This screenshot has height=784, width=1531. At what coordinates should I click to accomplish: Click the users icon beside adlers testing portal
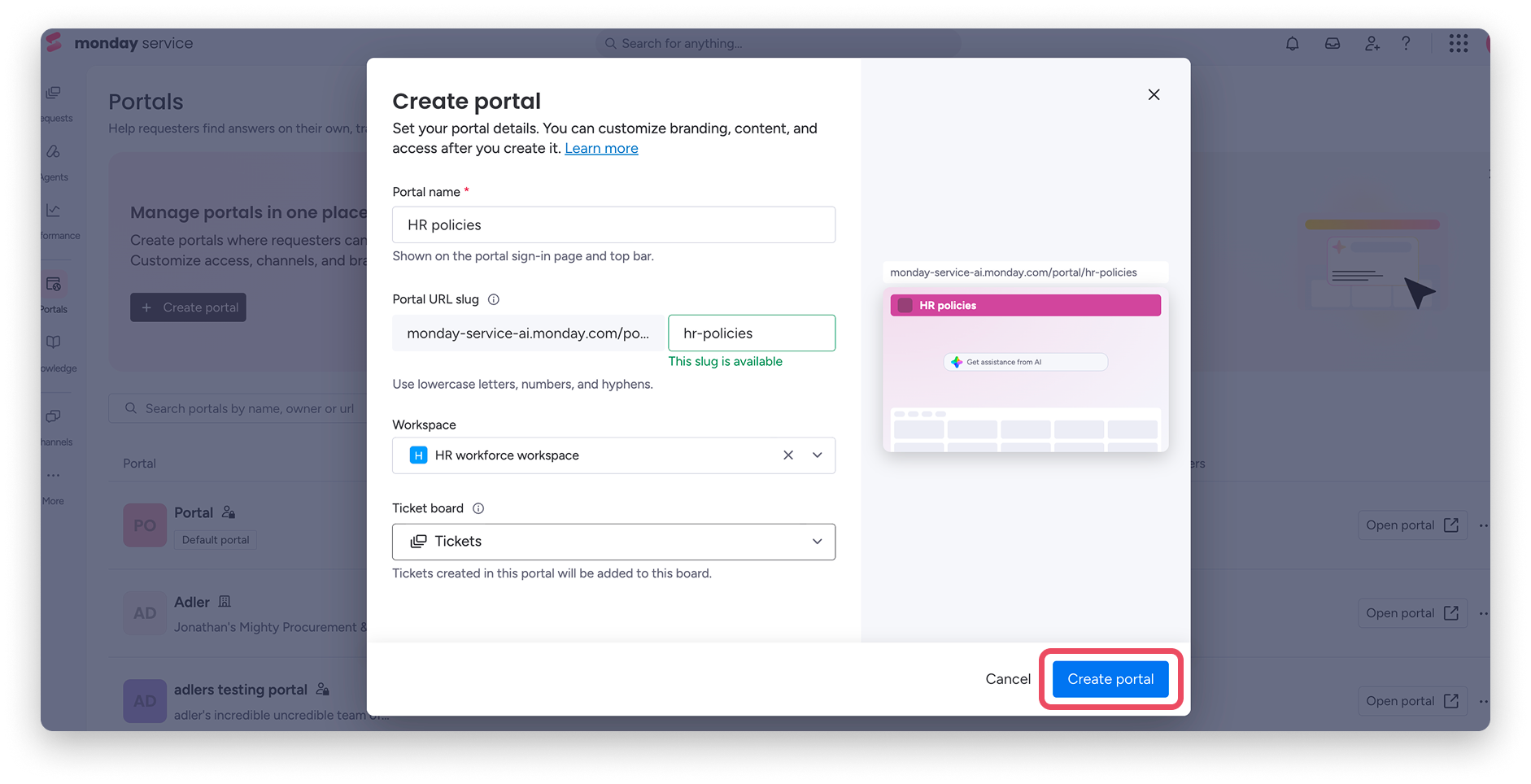pyautogui.click(x=323, y=690)
